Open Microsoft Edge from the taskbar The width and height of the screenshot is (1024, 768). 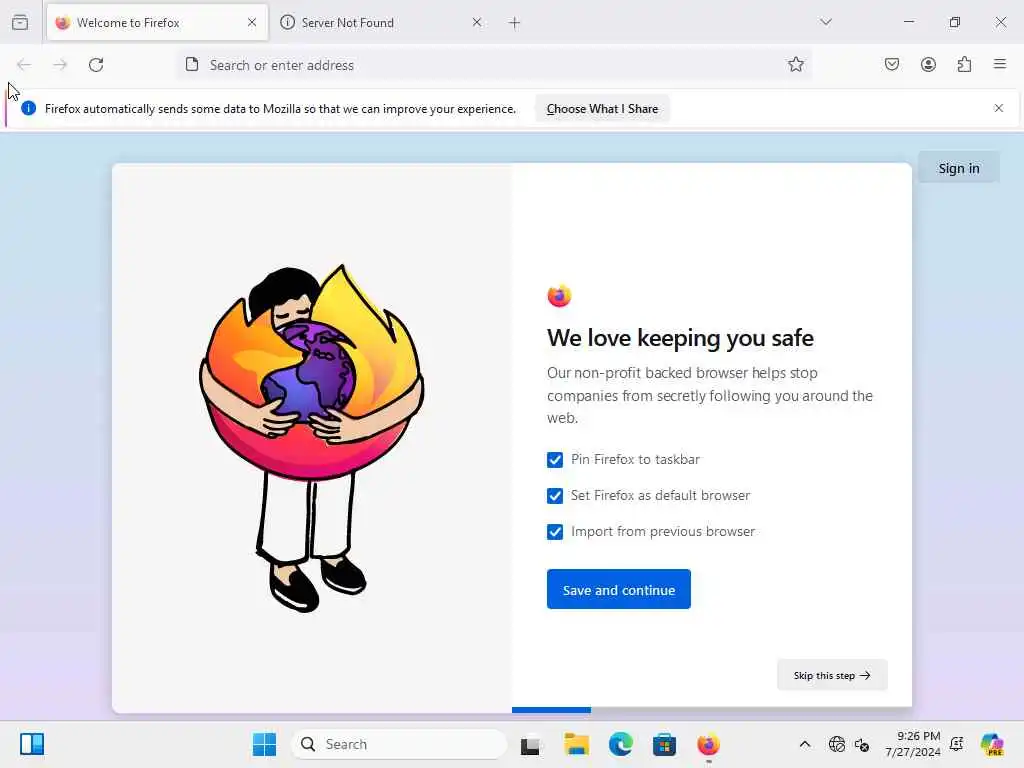coord(620,744)
